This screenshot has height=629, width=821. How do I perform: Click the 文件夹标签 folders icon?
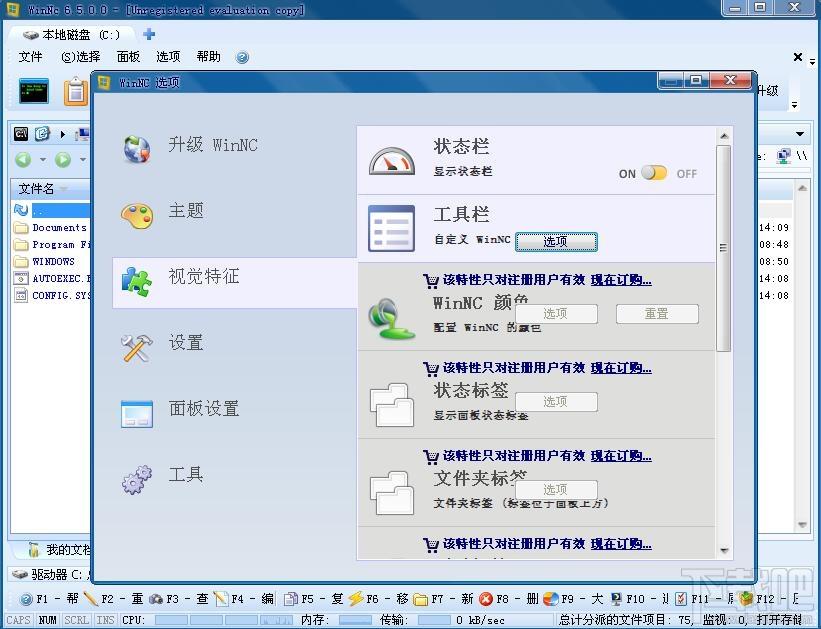(x=392, y=492)
